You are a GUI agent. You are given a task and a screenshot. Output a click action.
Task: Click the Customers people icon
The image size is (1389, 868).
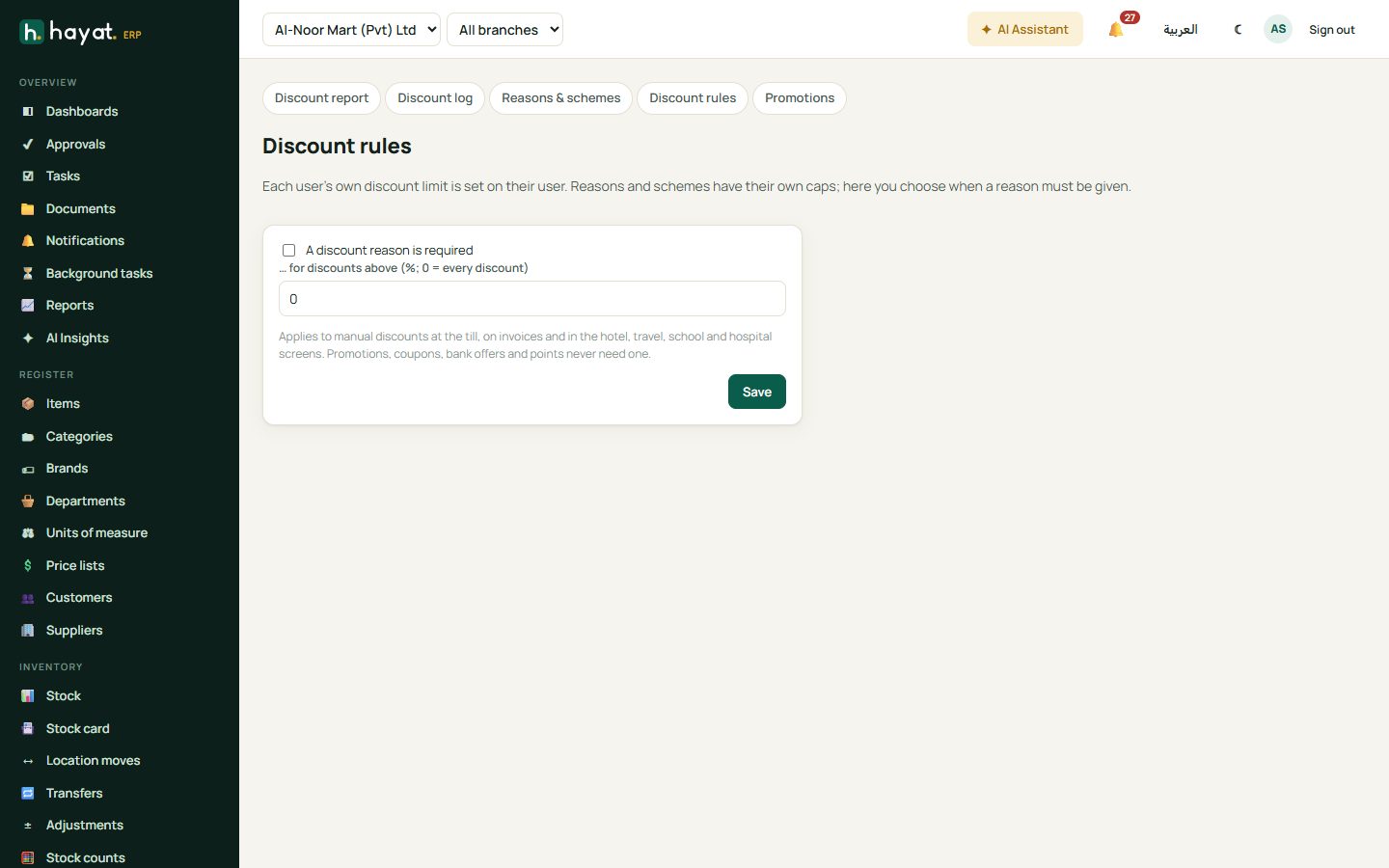click(x=28, y=598)
